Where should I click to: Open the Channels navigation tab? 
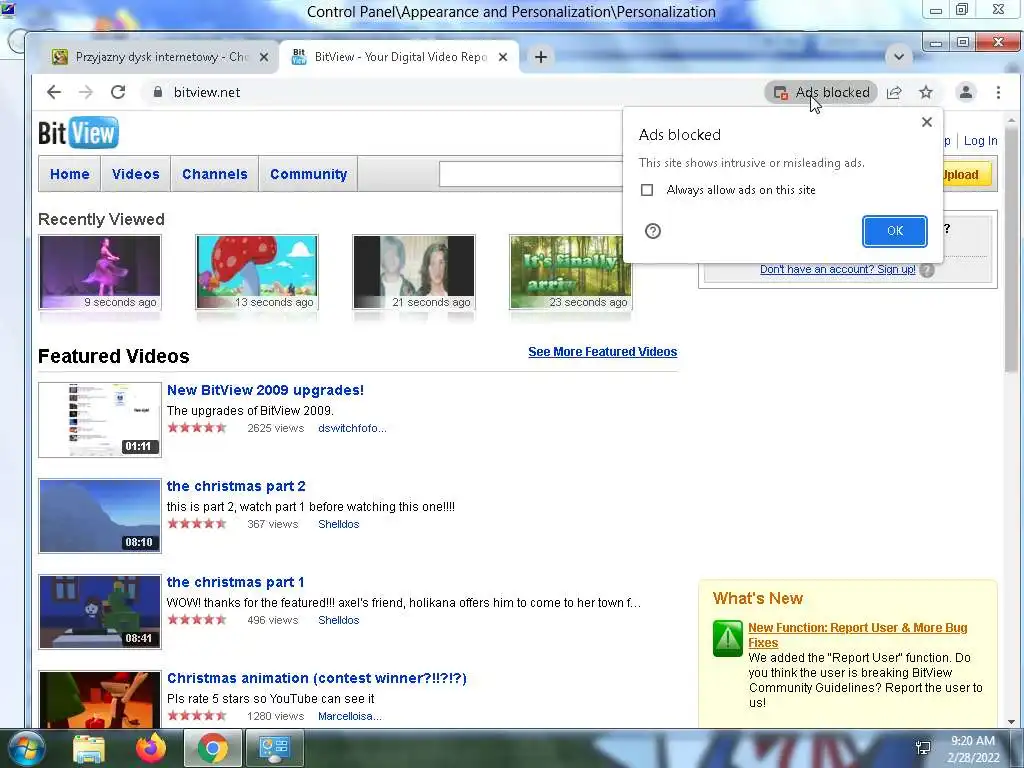(215, 174)
